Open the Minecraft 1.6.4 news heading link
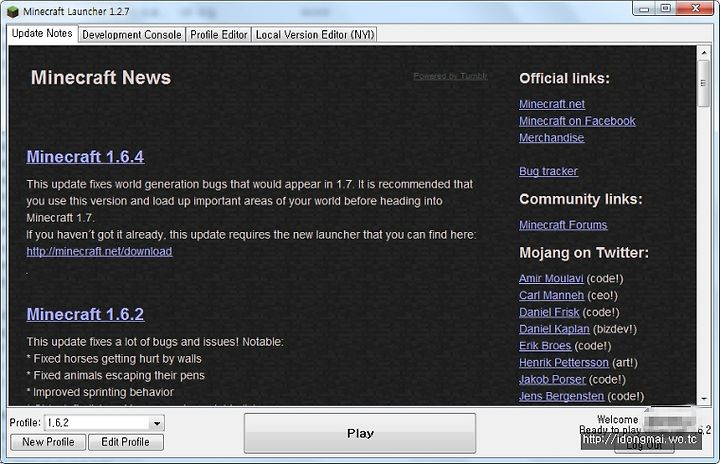The width and height of the screenshot is (720, 464). [85, 157]
